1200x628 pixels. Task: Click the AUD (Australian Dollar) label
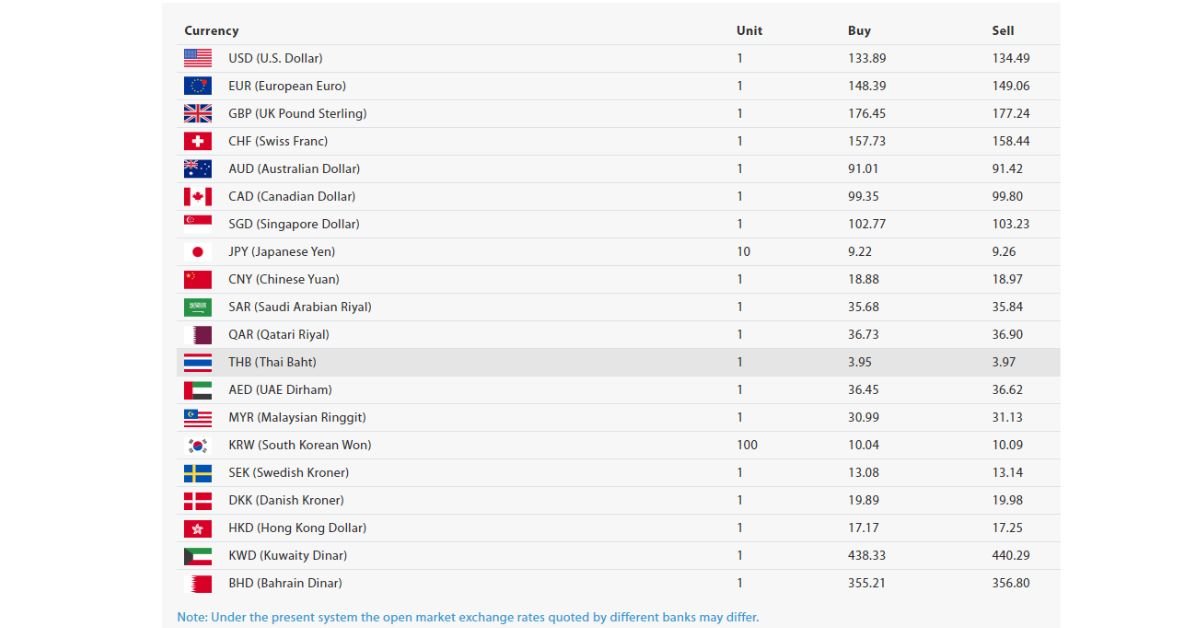(x=294, y=169)
